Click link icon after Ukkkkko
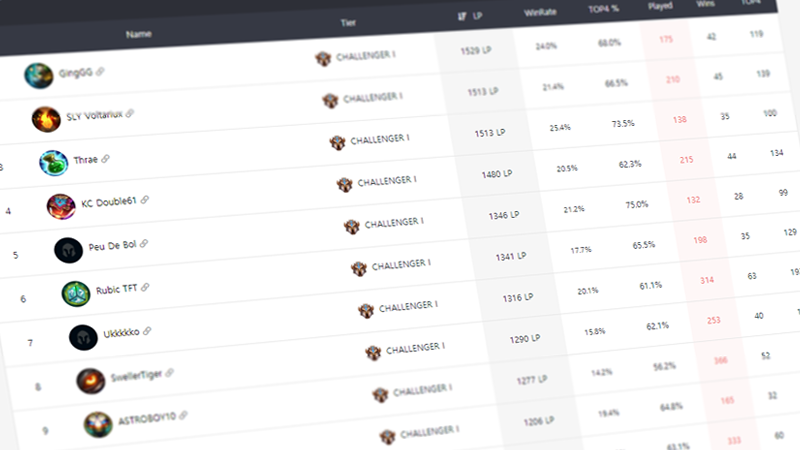 147,331
